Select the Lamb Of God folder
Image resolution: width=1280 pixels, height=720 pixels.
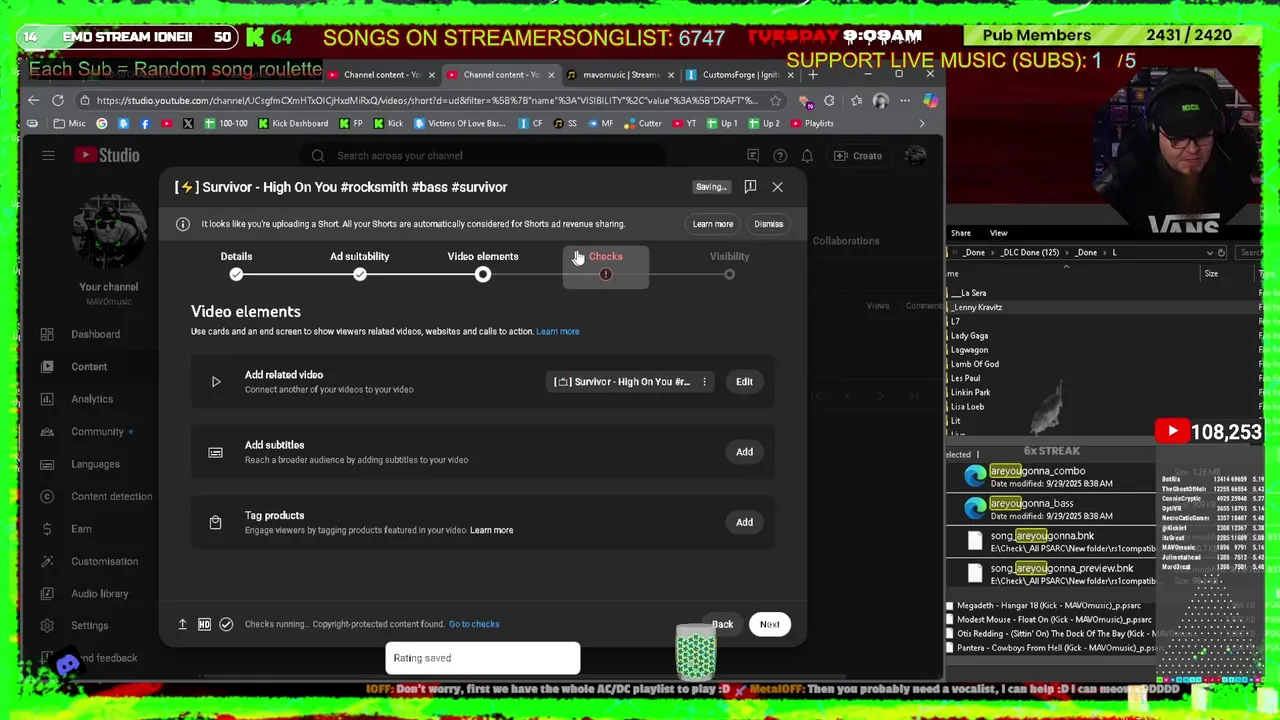pos(975,364)
